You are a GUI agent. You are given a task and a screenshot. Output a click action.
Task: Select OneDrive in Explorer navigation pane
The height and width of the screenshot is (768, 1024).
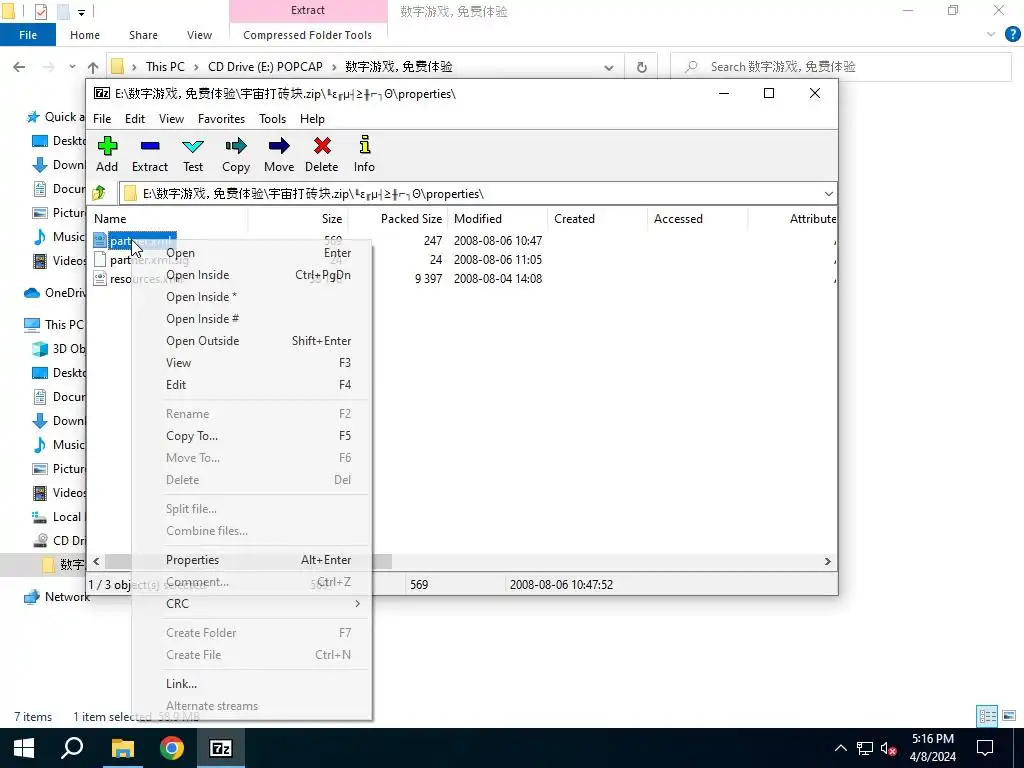point(55,293)
